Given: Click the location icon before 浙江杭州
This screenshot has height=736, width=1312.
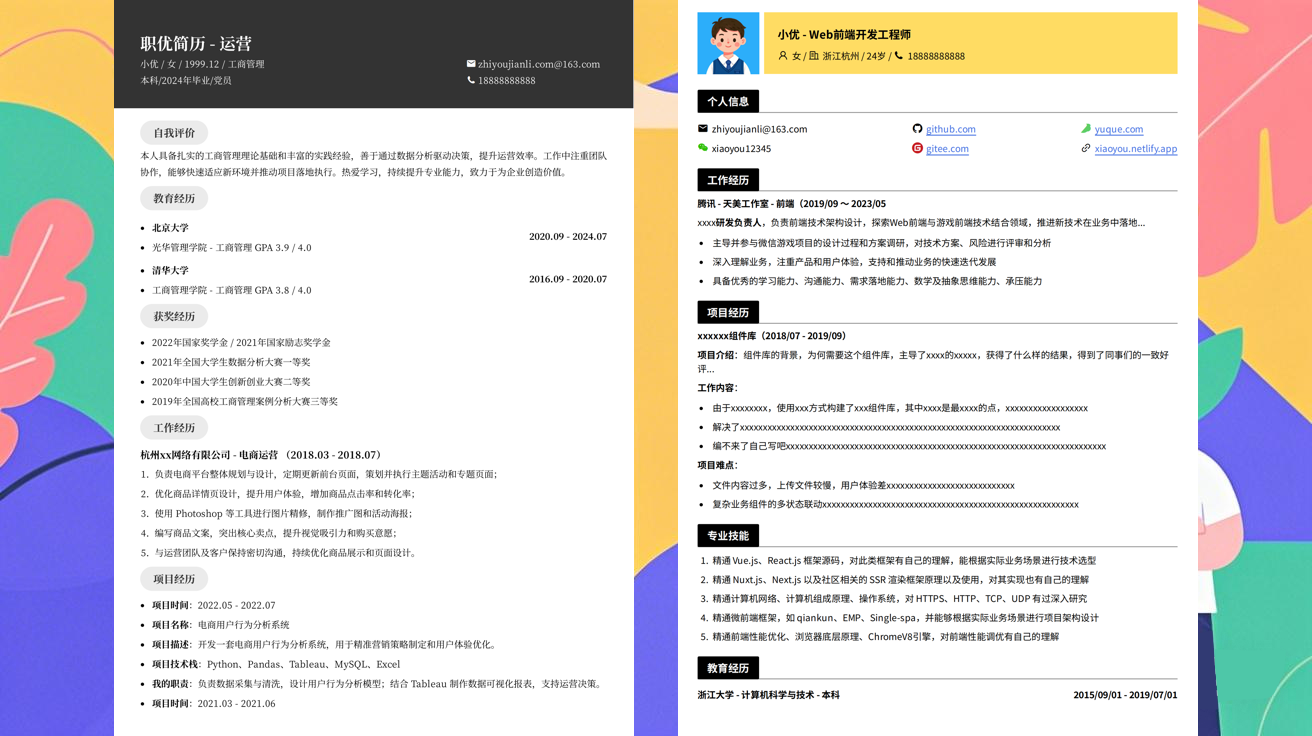Looking at the screenshot, I should coord(814,56).
